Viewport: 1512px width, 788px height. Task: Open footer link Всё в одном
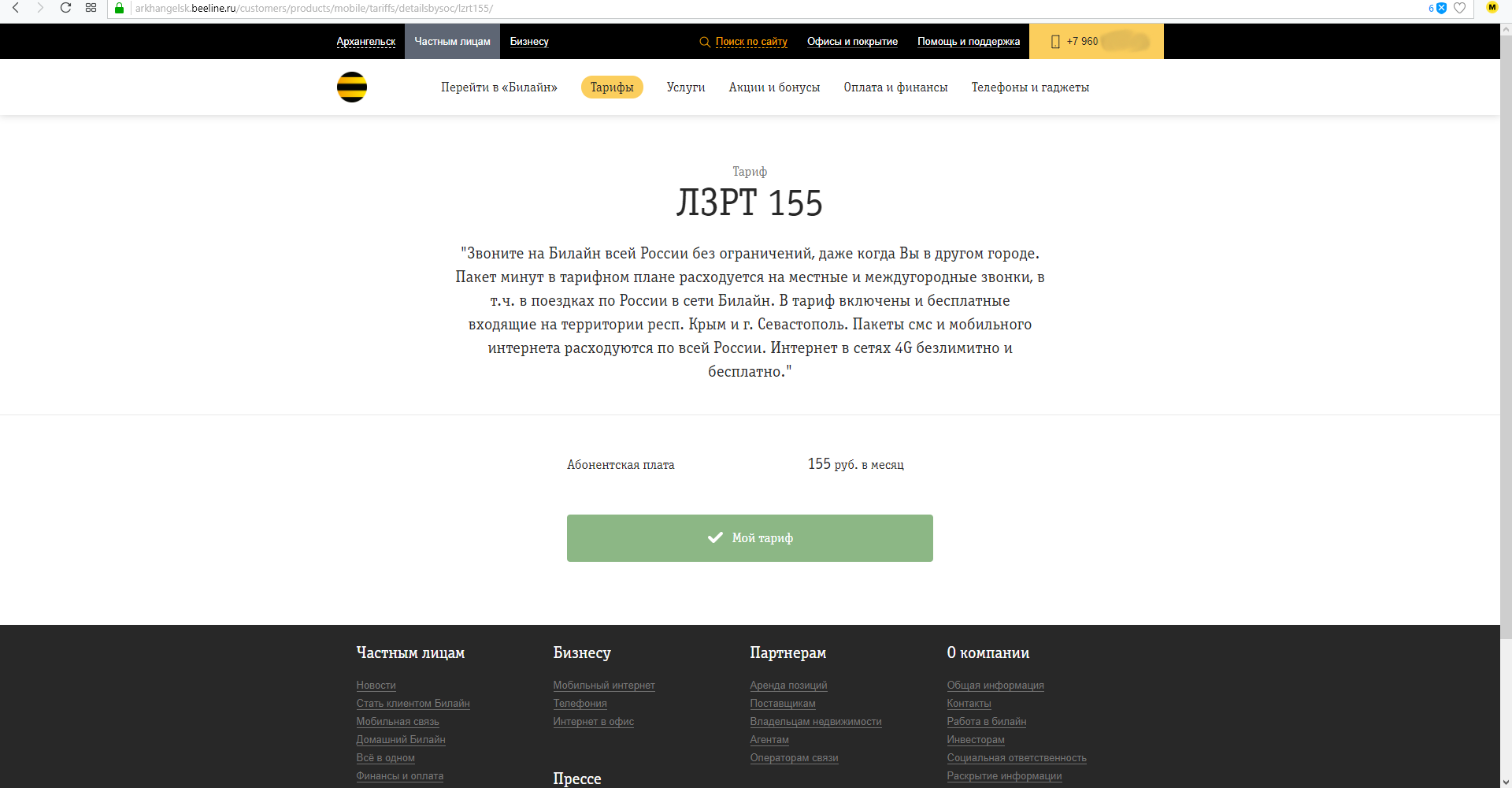point(385,758)
